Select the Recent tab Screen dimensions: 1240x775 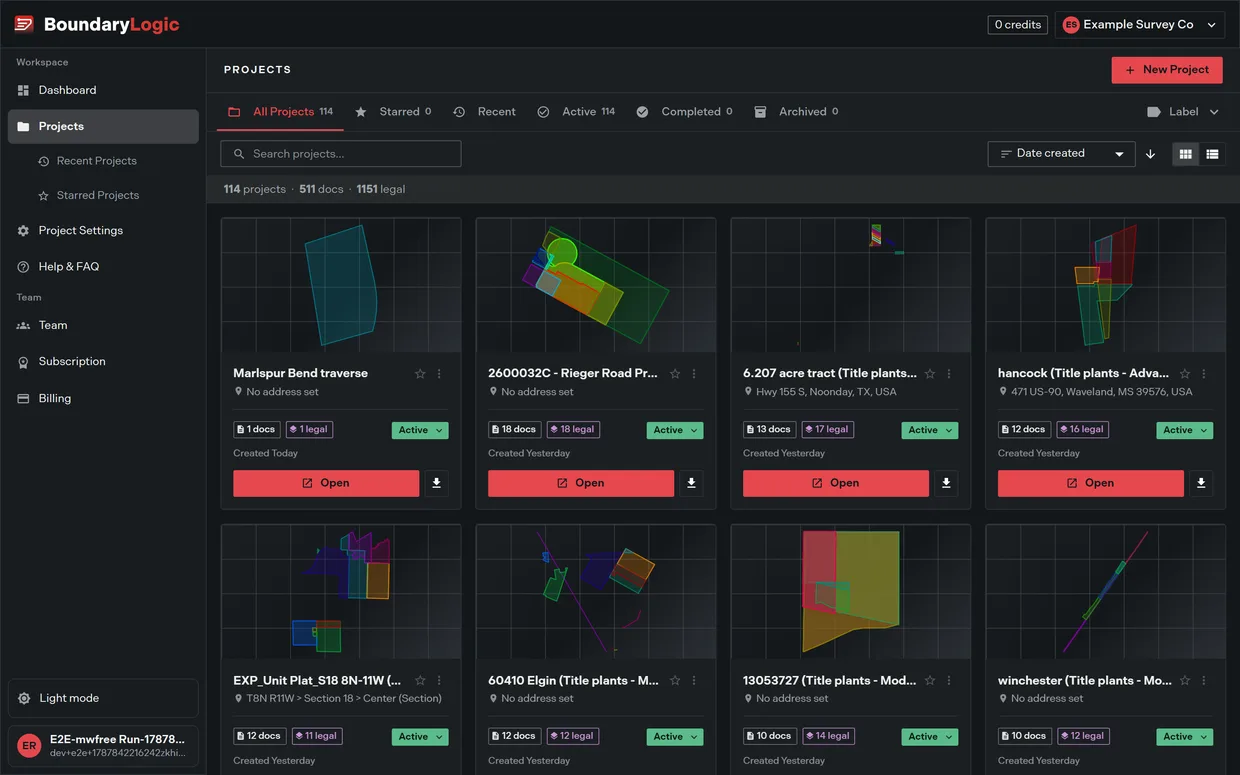point(485,112)
